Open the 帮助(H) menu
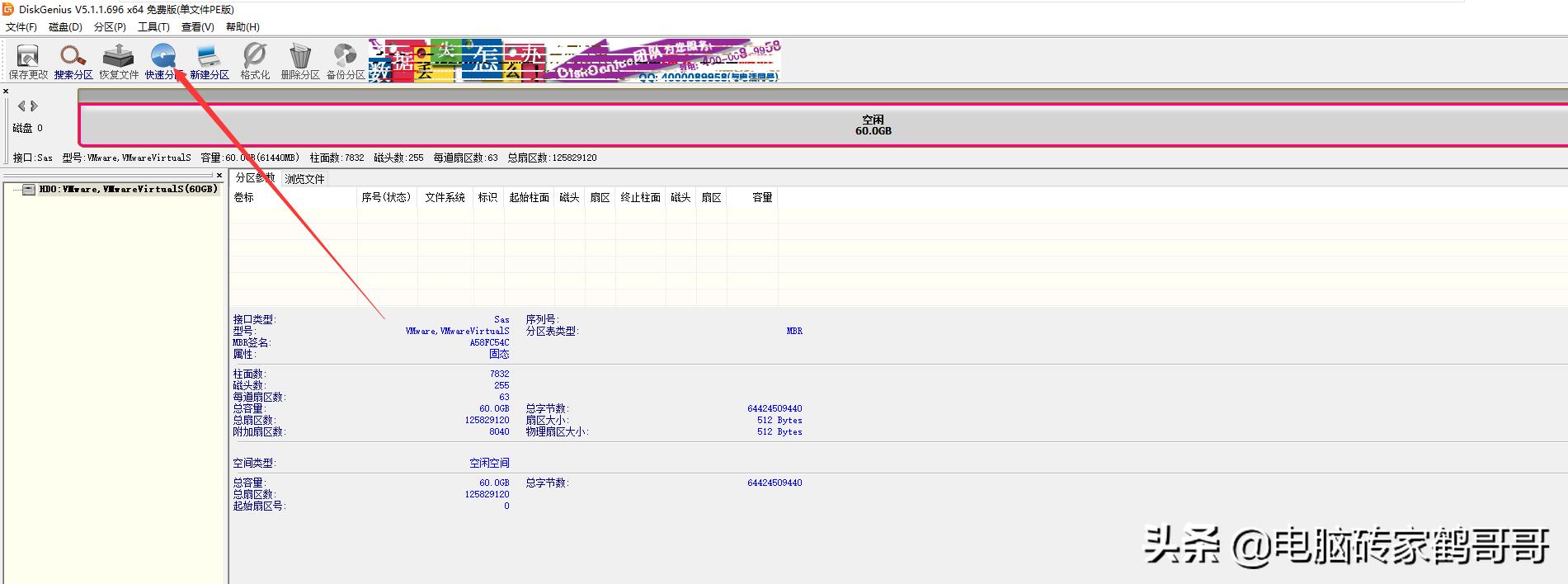 (x=242, y=27)
